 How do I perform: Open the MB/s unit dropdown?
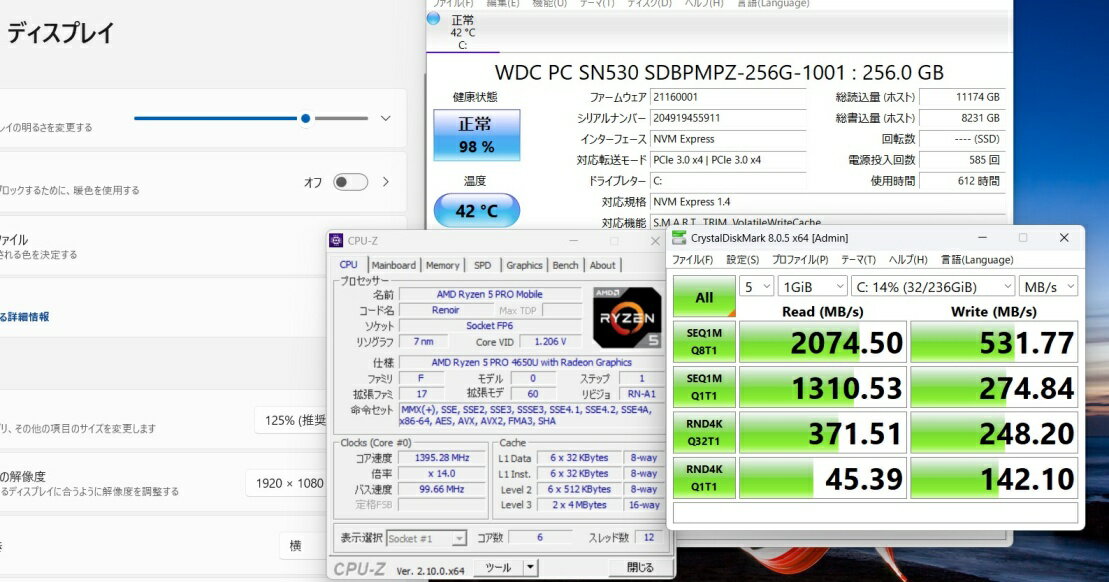pos(1050,287)
